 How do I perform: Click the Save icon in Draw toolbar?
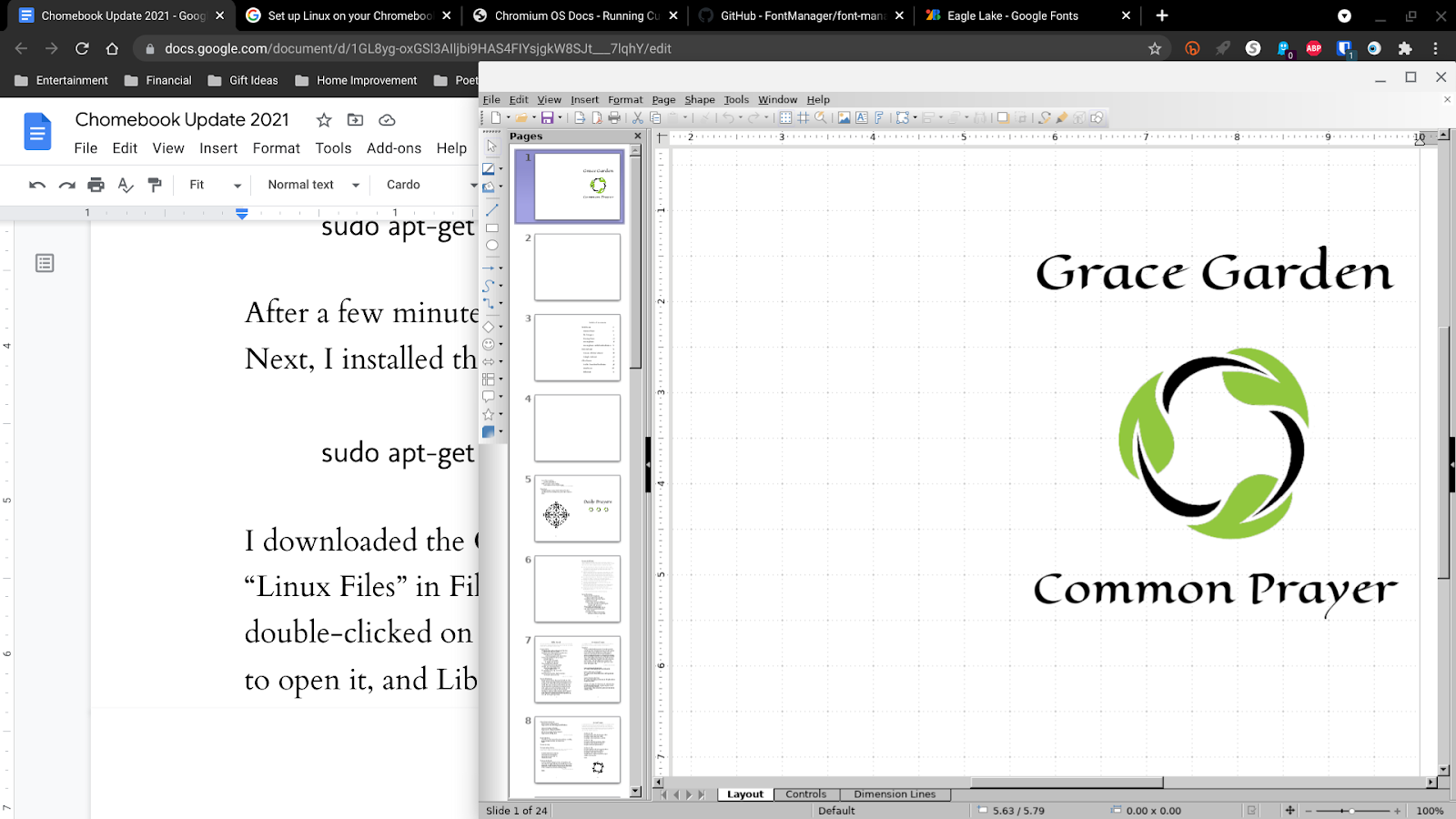point(547,117)
